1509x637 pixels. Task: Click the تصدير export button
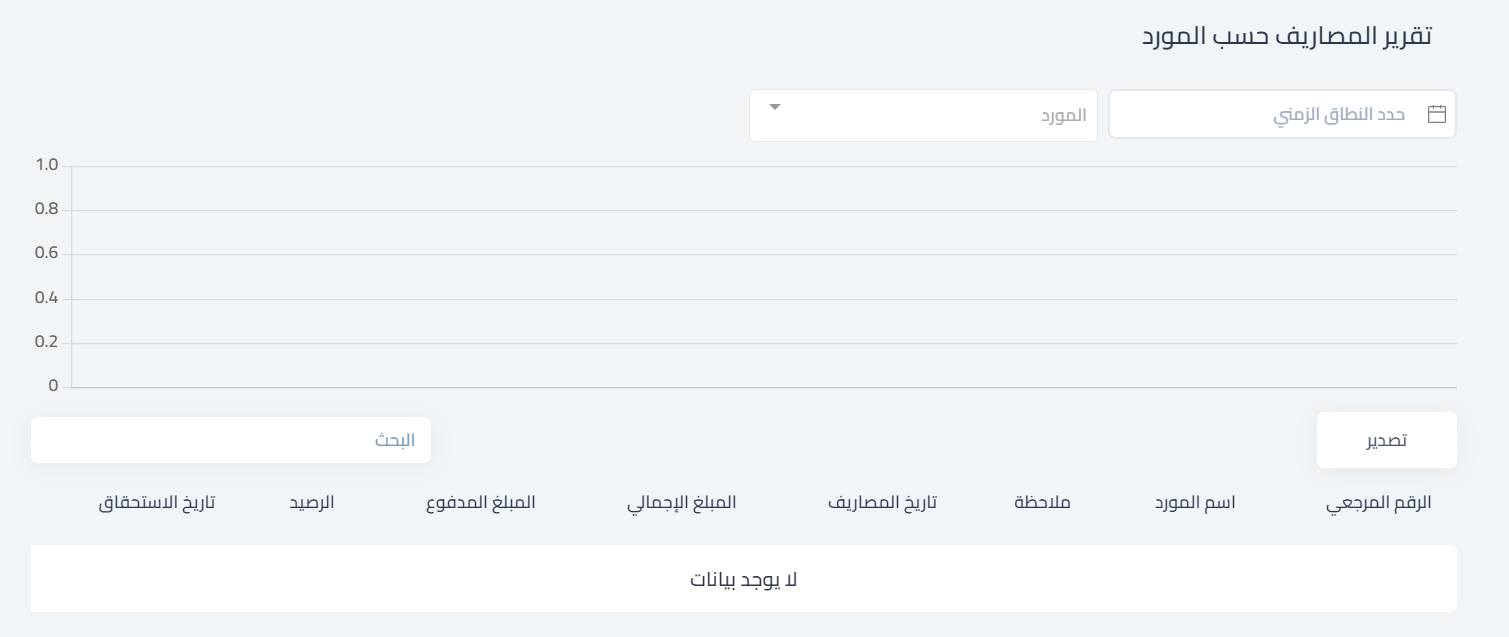tap(1386, 440)
